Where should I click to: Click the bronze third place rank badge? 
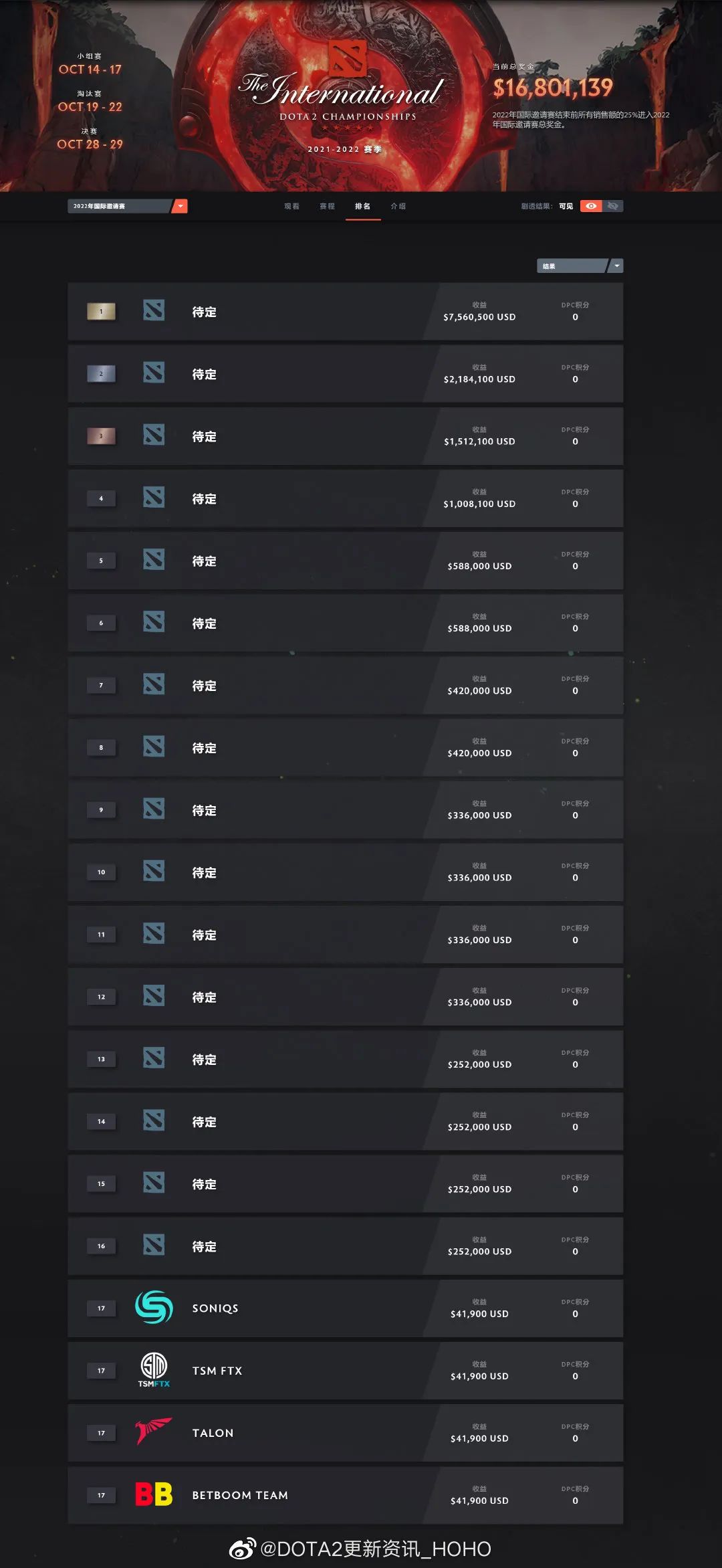tap(101, 435)
